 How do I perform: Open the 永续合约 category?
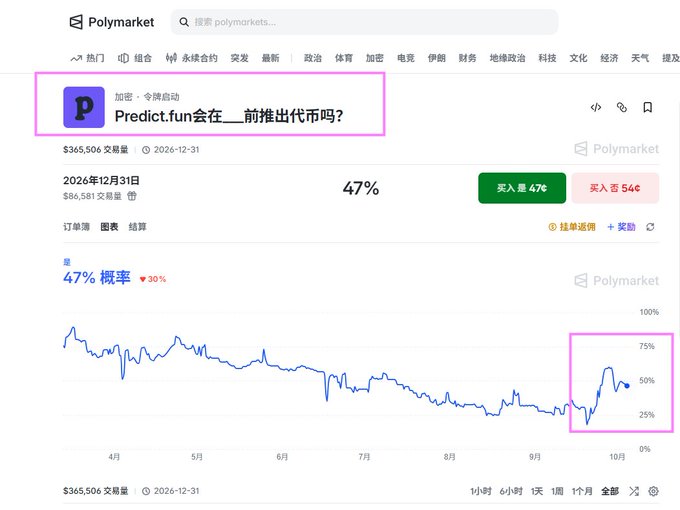(192, 58)
